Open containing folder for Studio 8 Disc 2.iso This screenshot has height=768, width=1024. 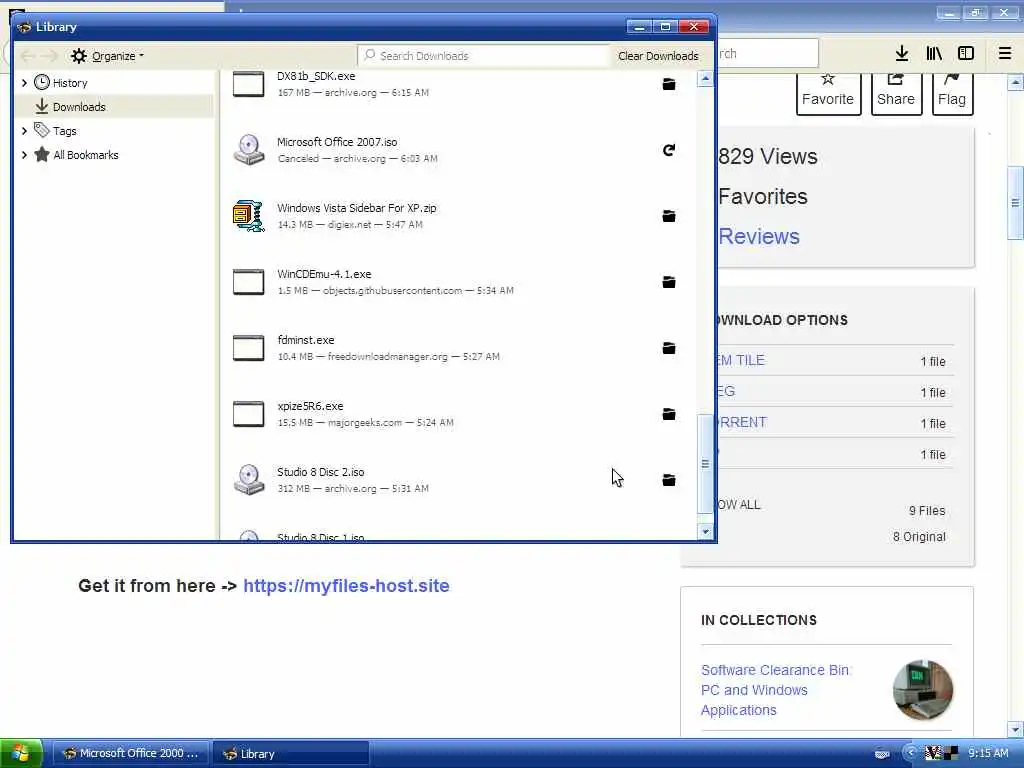click(x=669, y=480)
